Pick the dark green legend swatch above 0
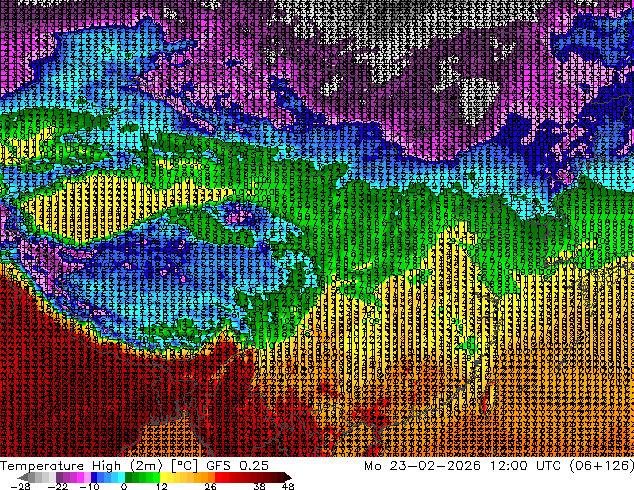This screenshot has width=634, height=490. tap(129, 477)
